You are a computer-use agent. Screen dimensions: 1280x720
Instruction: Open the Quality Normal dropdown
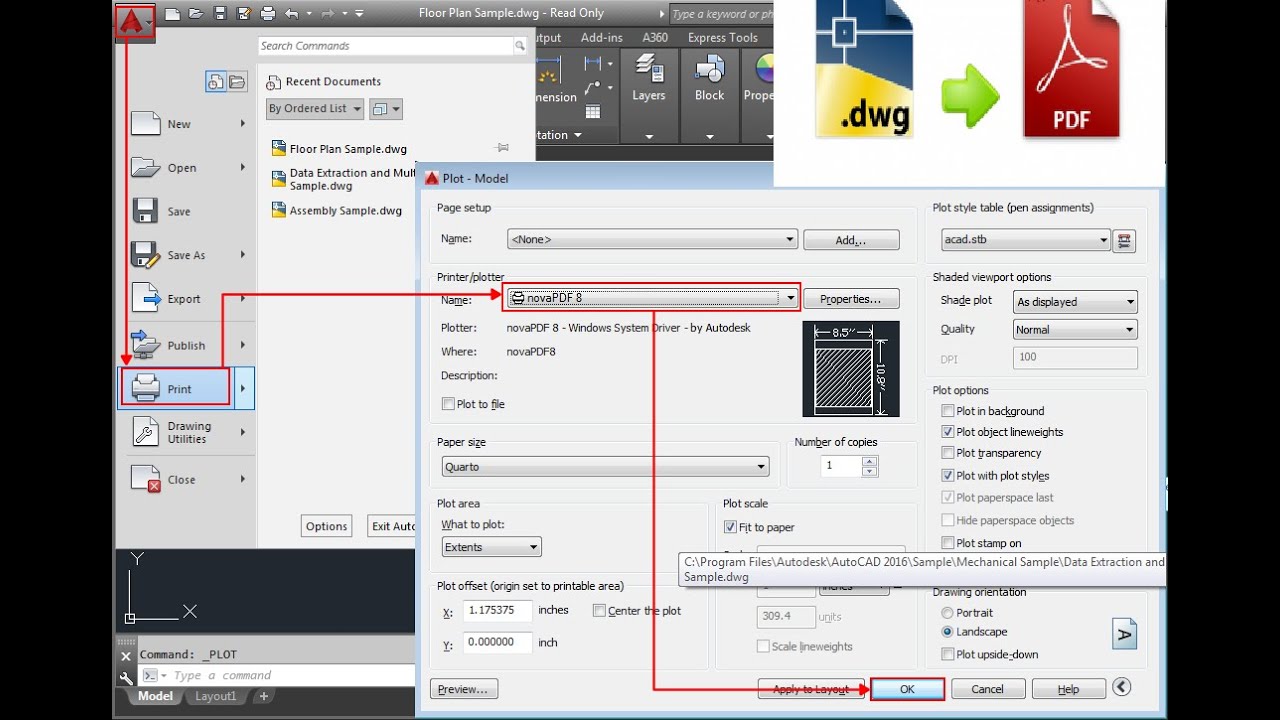click(x=1076, y=329)
